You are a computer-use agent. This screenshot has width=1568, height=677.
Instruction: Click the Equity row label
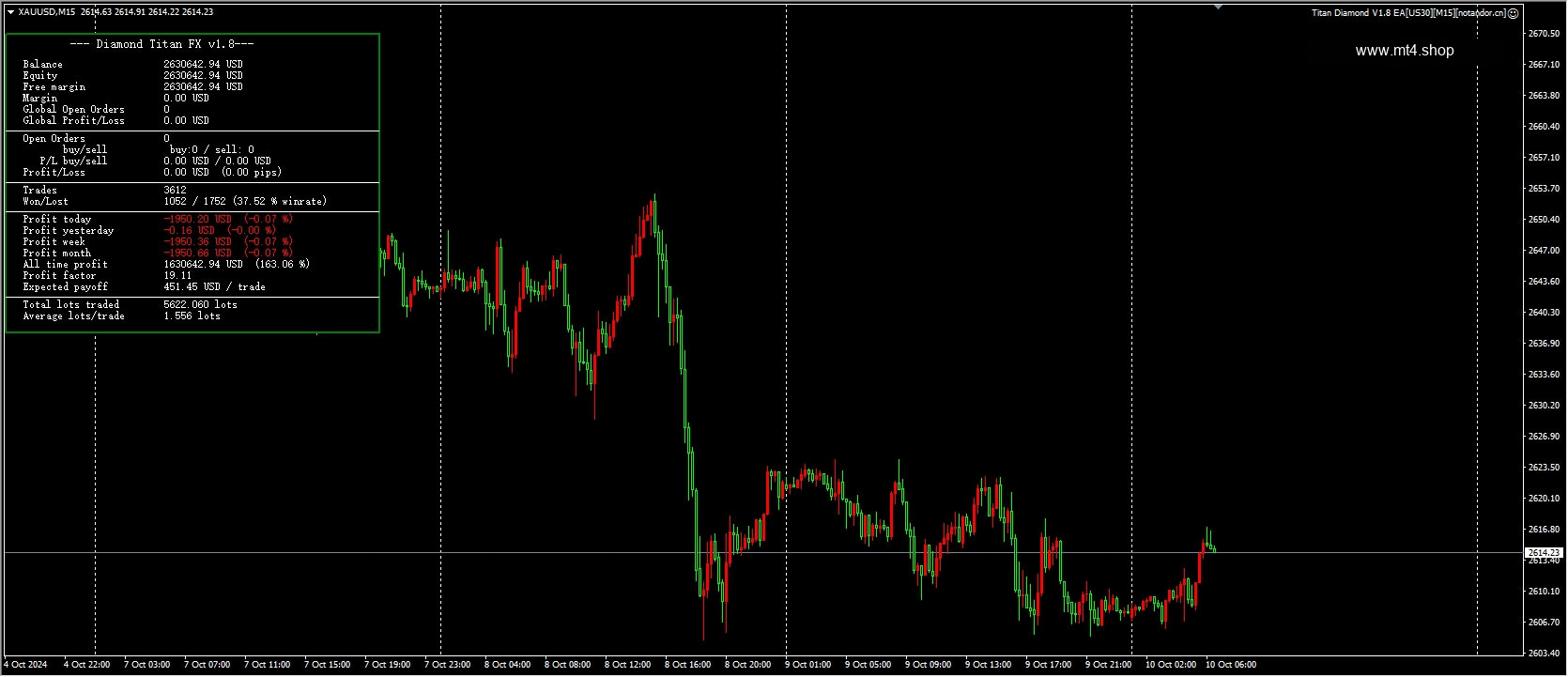coord(40,76)
